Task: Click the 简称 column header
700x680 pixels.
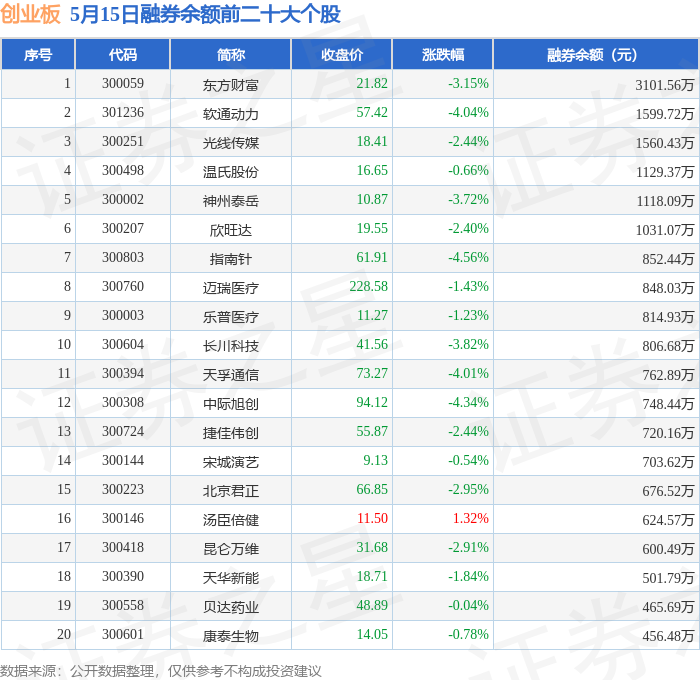Action: 231,54
